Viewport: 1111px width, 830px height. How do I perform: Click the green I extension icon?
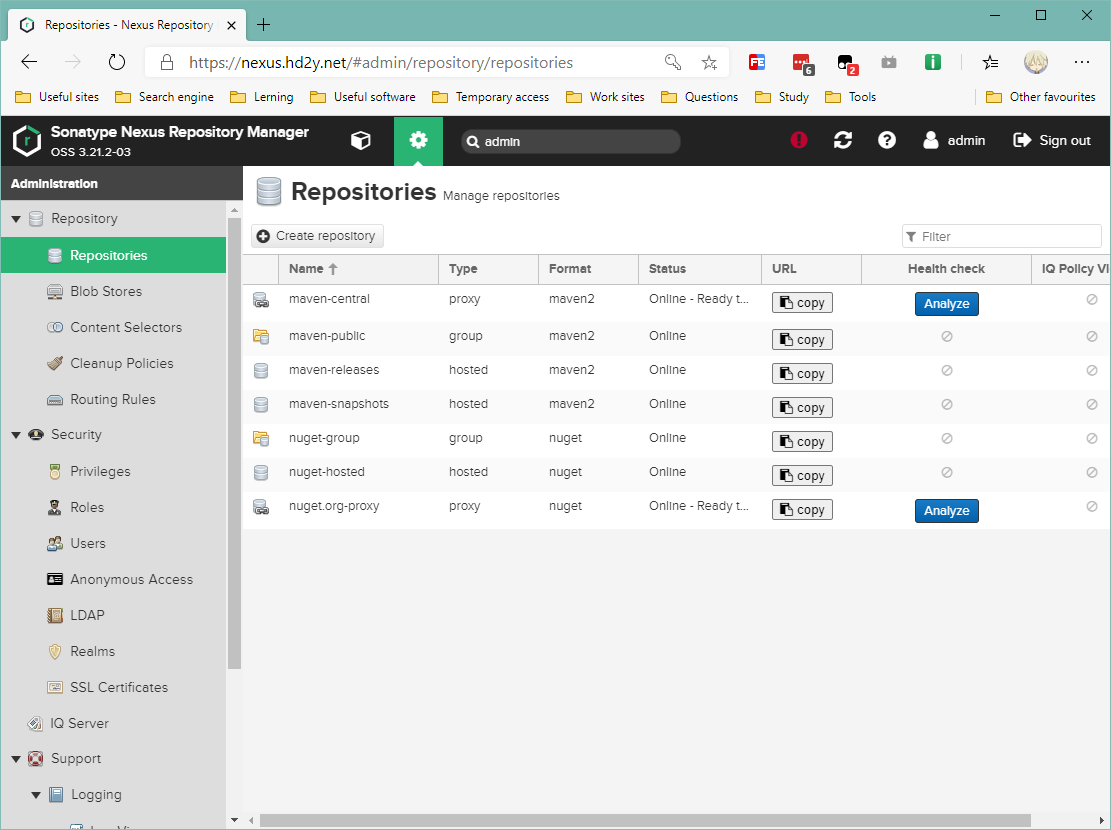pos(933,62)
